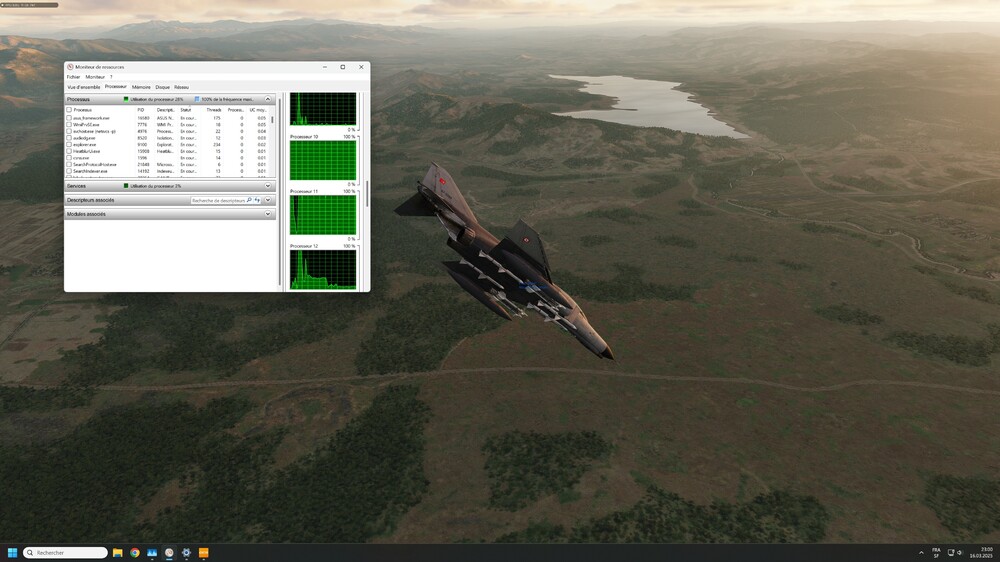
Task: Maximize the Resource Monitor window
Action: pyautogui.click(x=342, y=67)
